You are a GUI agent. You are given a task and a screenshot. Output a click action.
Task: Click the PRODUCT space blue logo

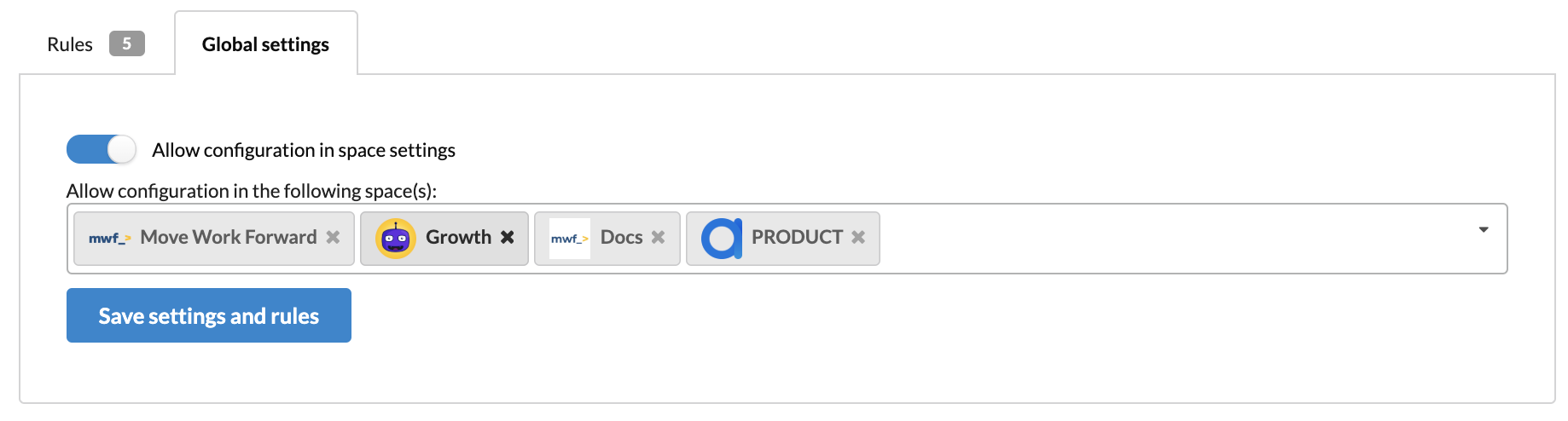tap(722, 239)
